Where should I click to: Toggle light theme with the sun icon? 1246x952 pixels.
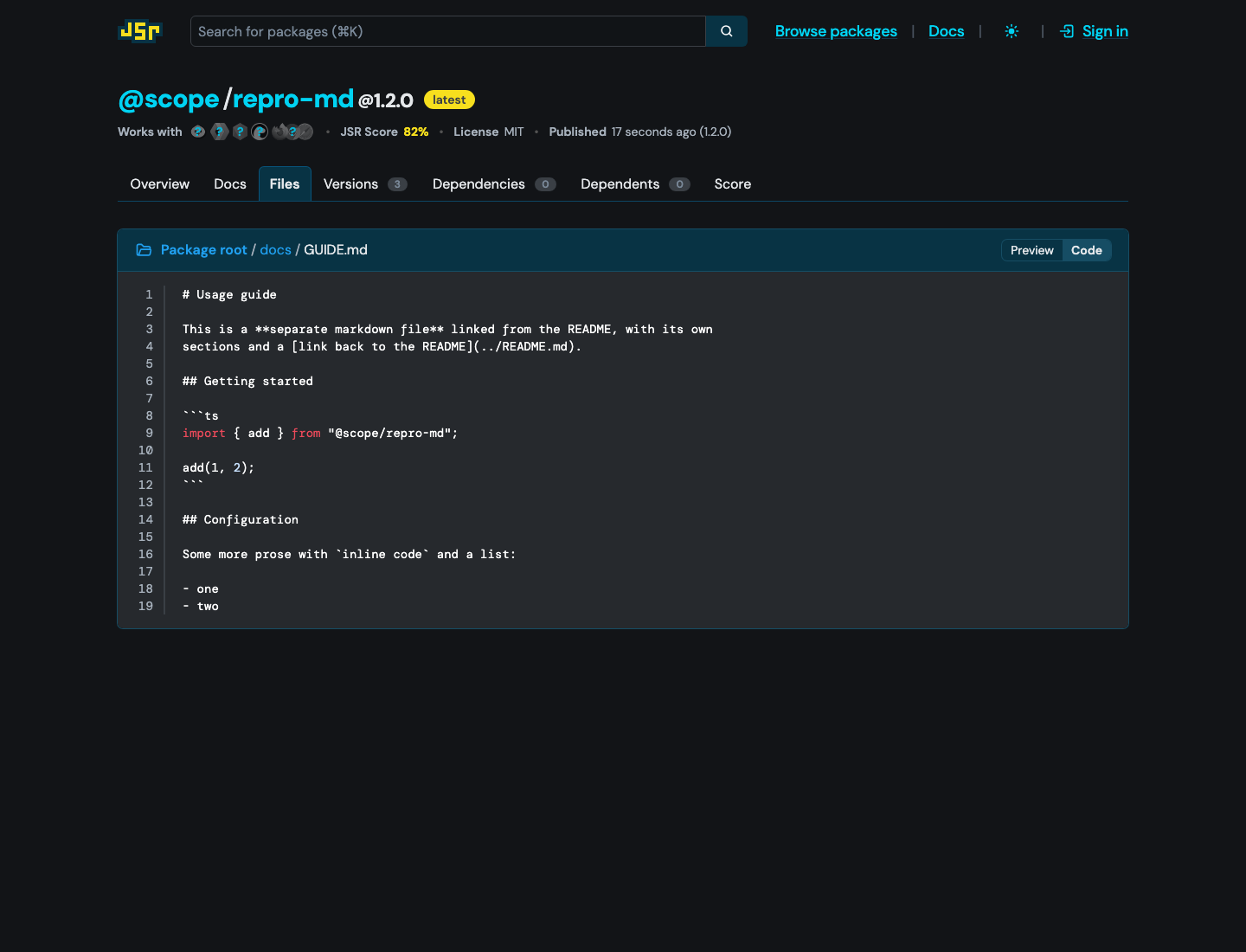tap(1012, 31)
